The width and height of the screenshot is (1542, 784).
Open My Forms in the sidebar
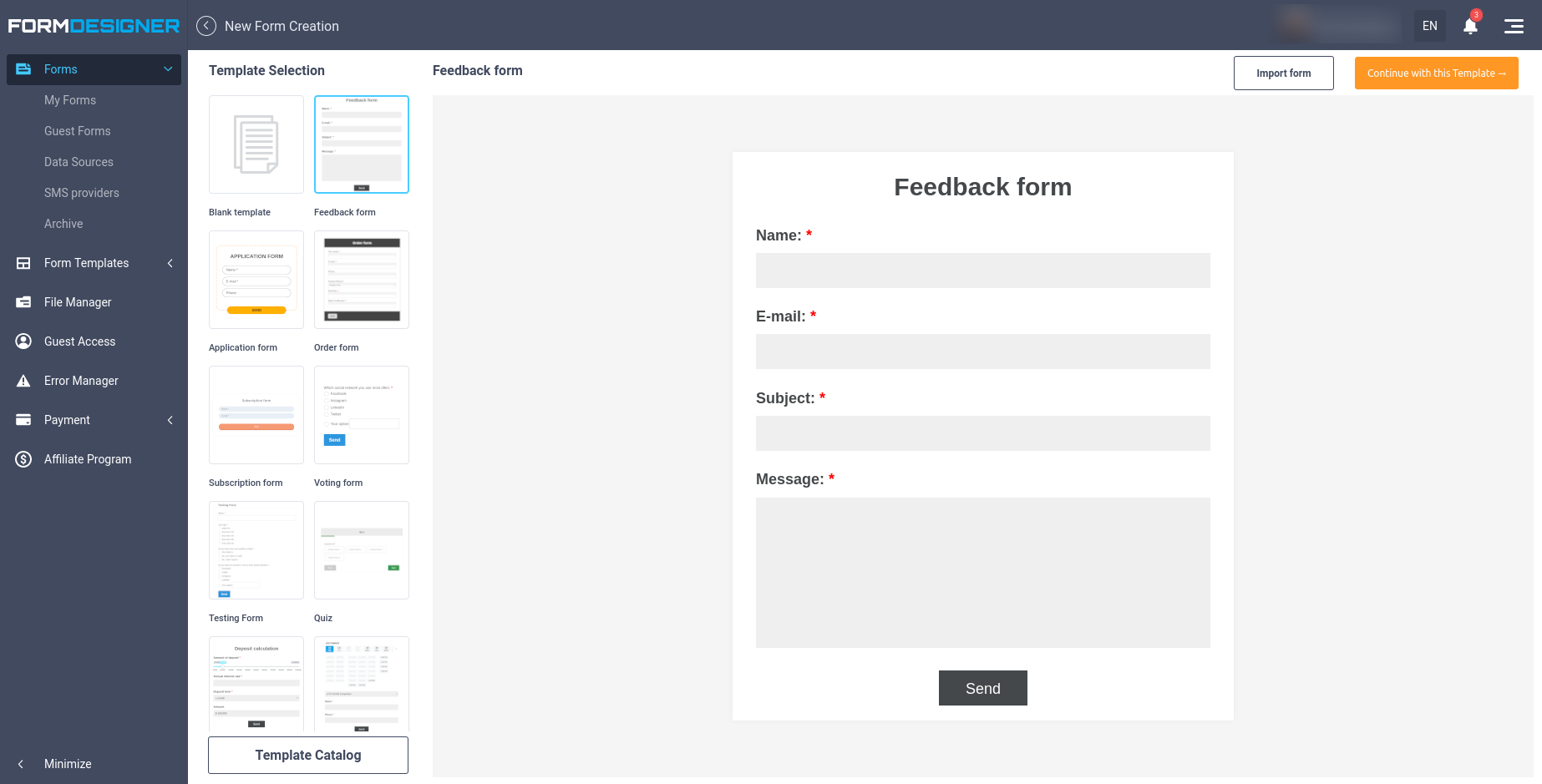(x=70, y=100)
